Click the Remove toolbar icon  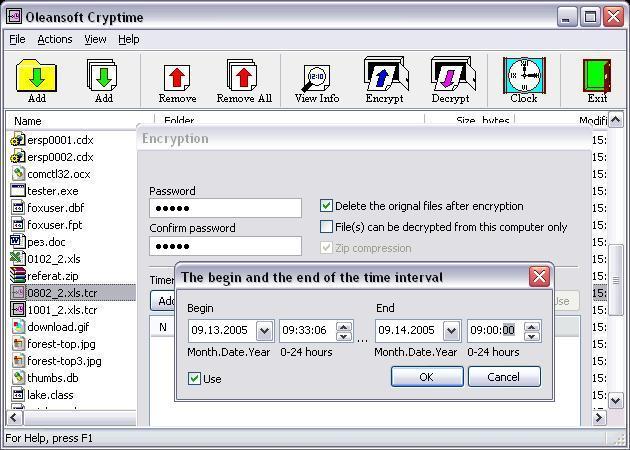click(177, 78)
